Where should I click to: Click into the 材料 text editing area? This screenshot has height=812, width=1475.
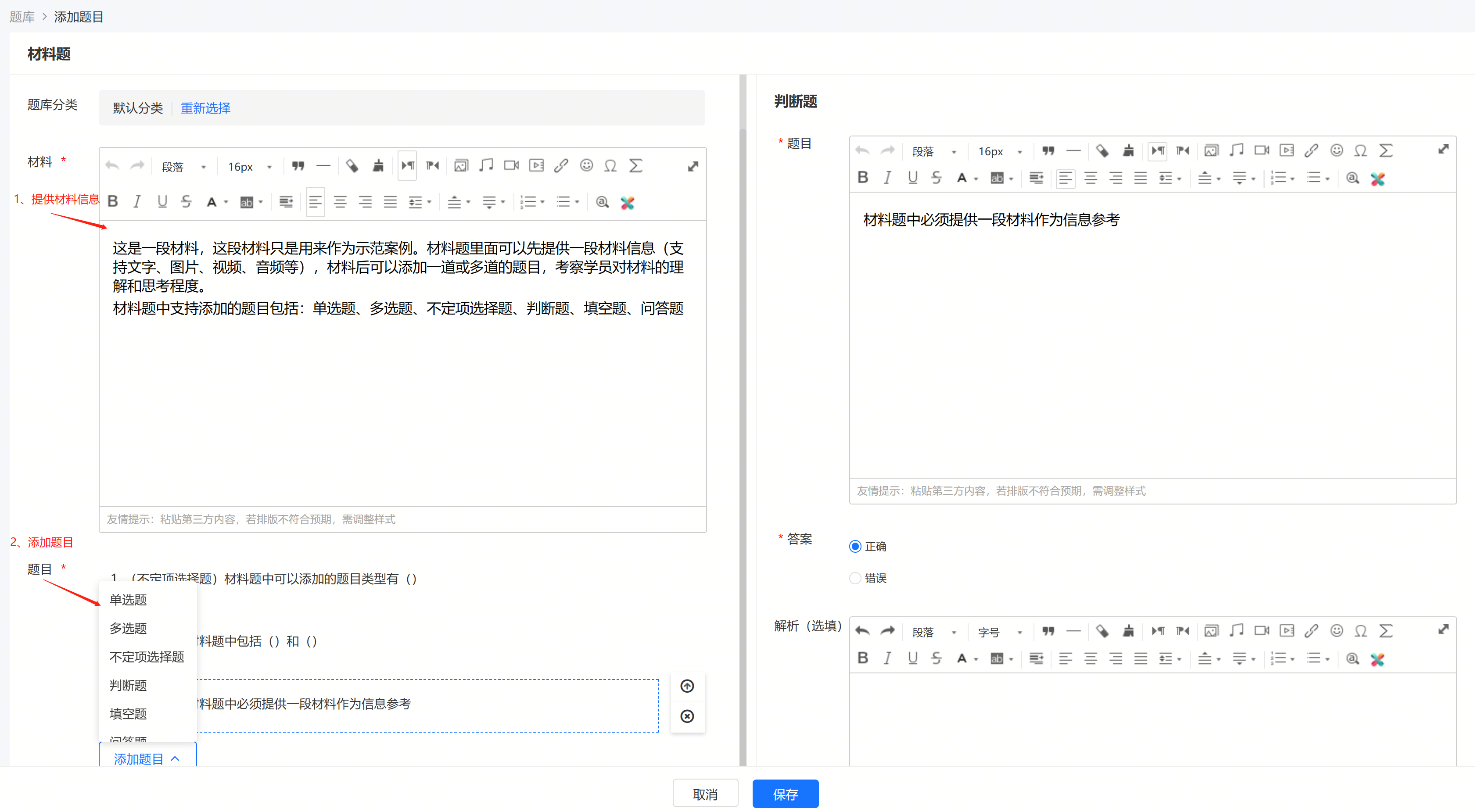tap(402, 363)
